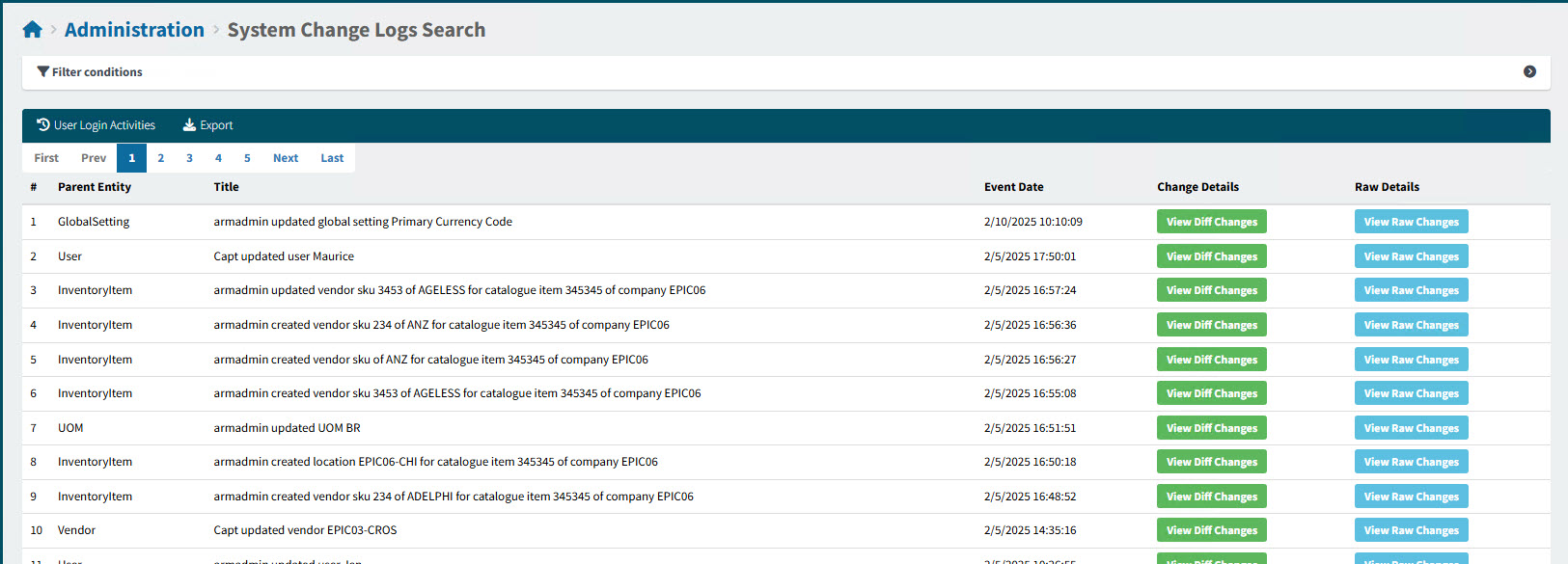Click the home icon in breadcrumb
The height and width of the screenshot is (564, 1568).
(x=32, y=30)
